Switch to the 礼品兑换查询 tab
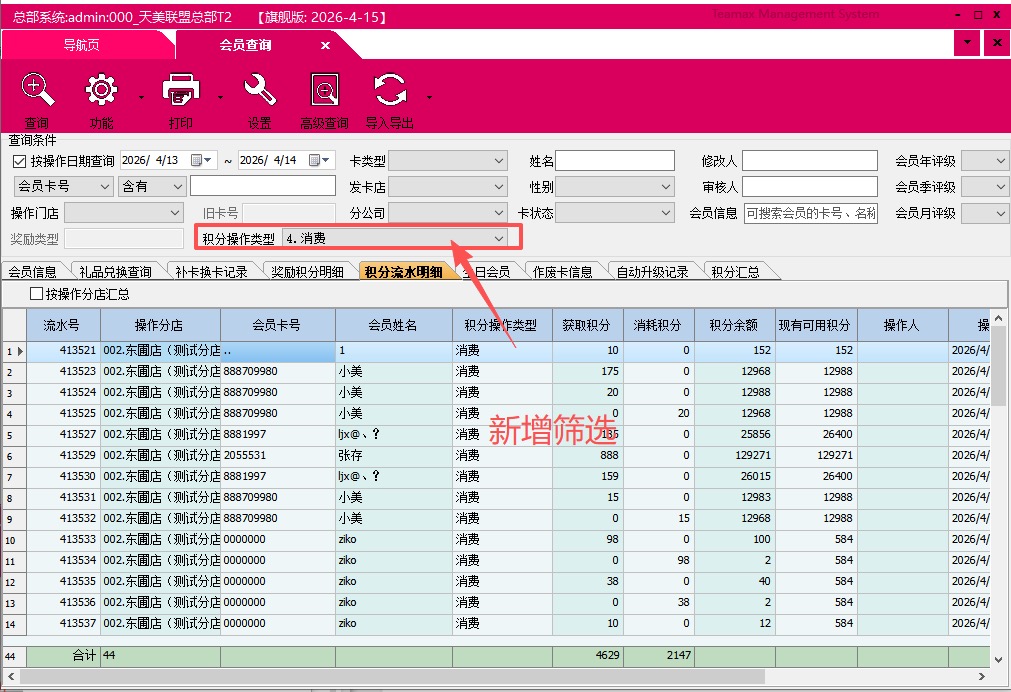The image size is (1011, 692). click(115, 272)
